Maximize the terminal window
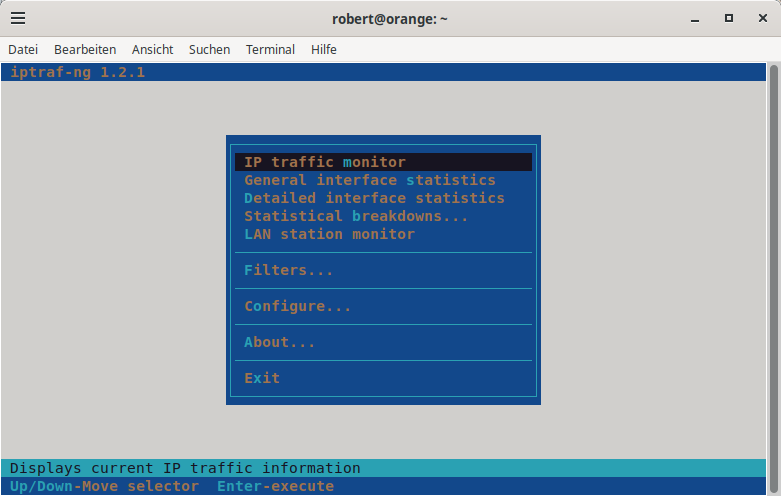Viewport: 781px width, 496px height. click(729, 18)
